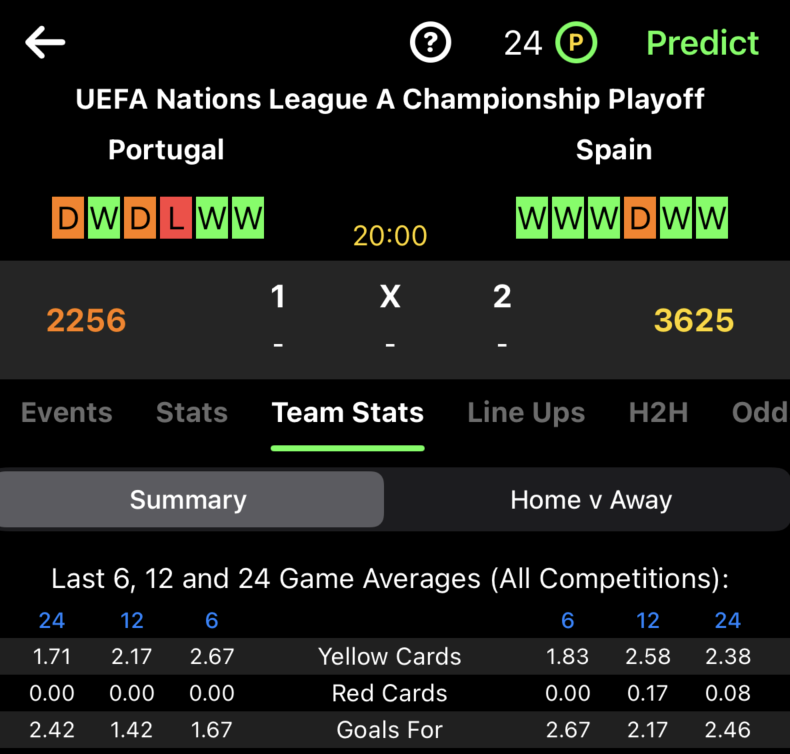This screenshot has width=790, height=754.
Task: Tap Portugal team name
Action: (166, 150)
